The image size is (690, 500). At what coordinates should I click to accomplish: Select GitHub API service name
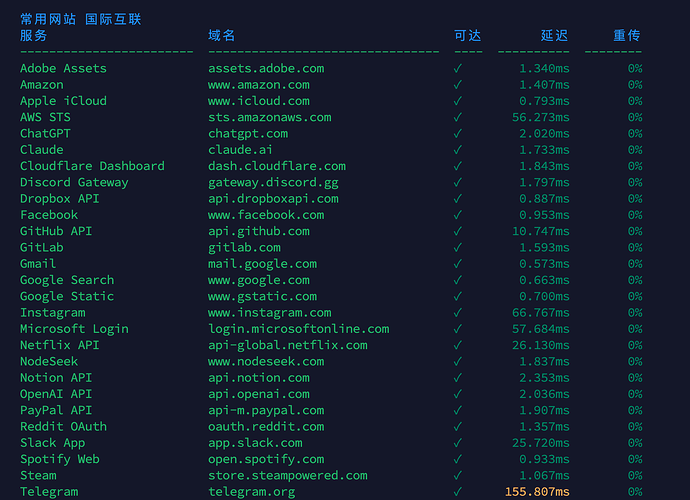pos(56,232)
